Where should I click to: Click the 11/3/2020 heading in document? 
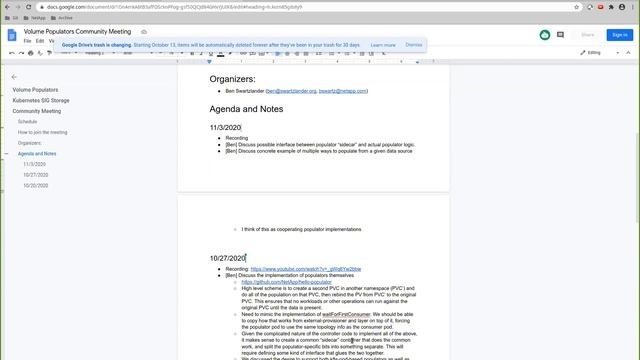(x=225, y=128)
